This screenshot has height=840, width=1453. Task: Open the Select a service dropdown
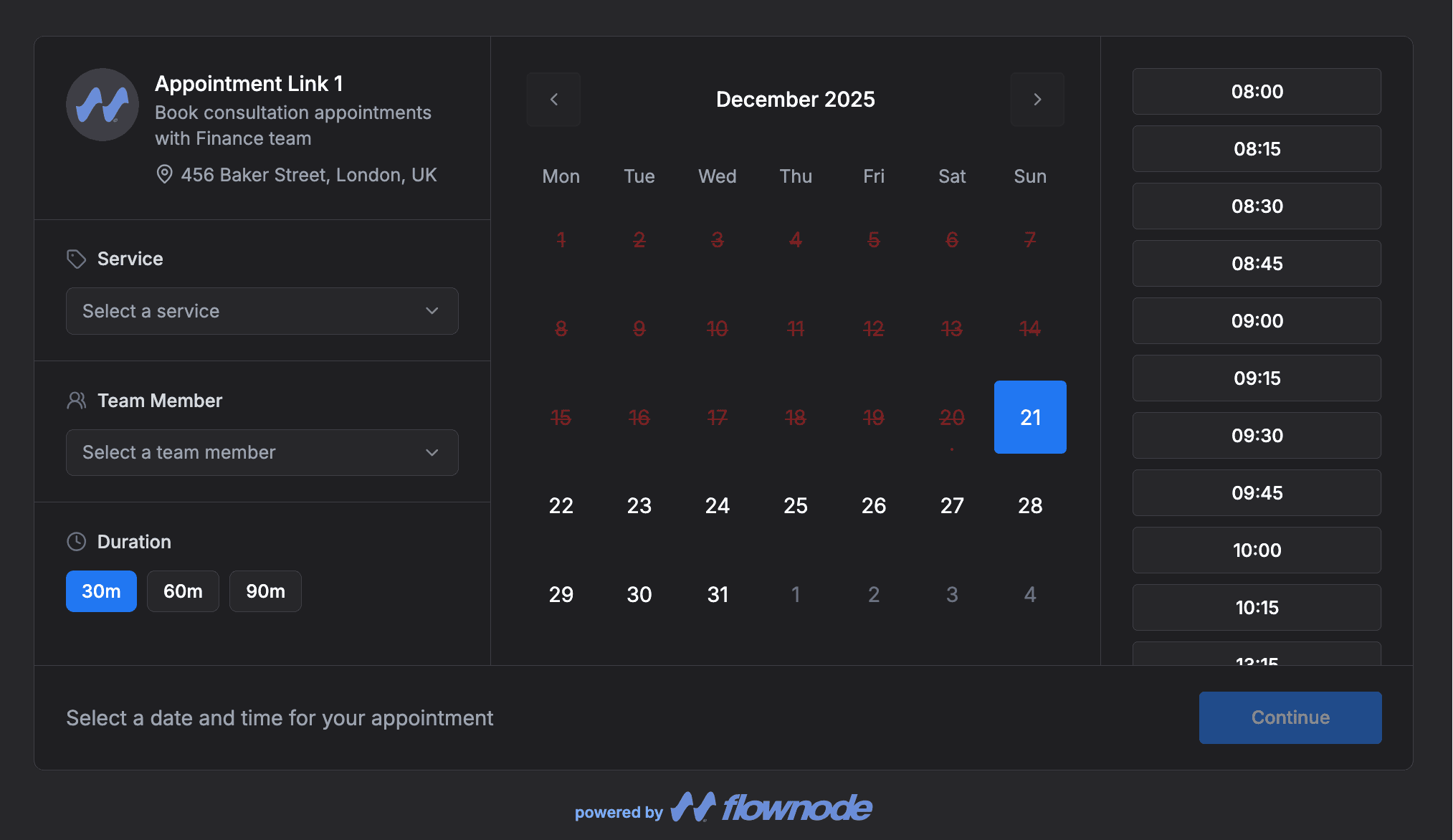pos(262,311)
